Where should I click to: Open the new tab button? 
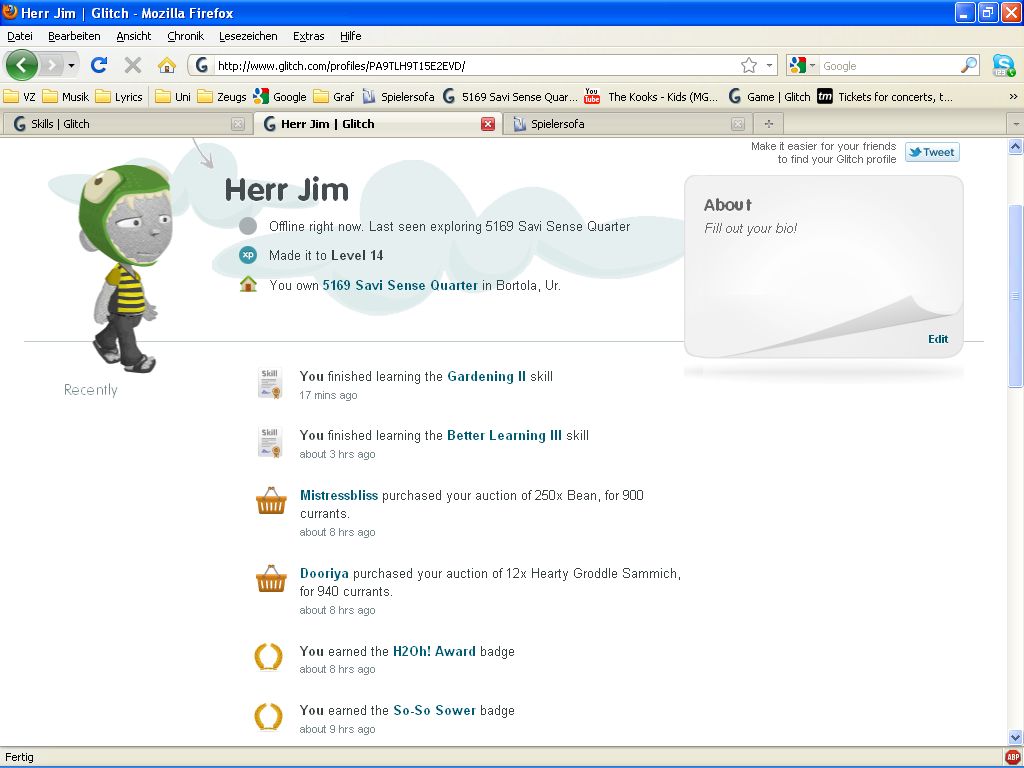click(x=768, y=124)
